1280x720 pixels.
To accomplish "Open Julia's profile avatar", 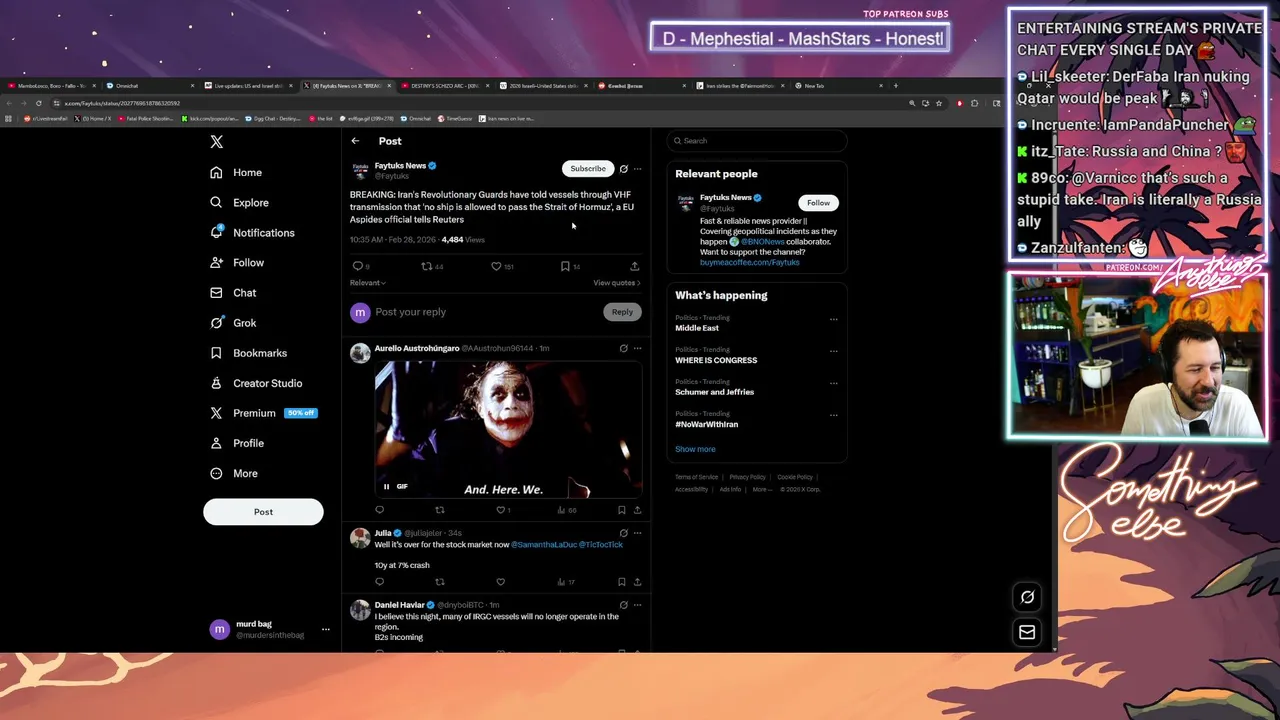I will pos(360,538).
